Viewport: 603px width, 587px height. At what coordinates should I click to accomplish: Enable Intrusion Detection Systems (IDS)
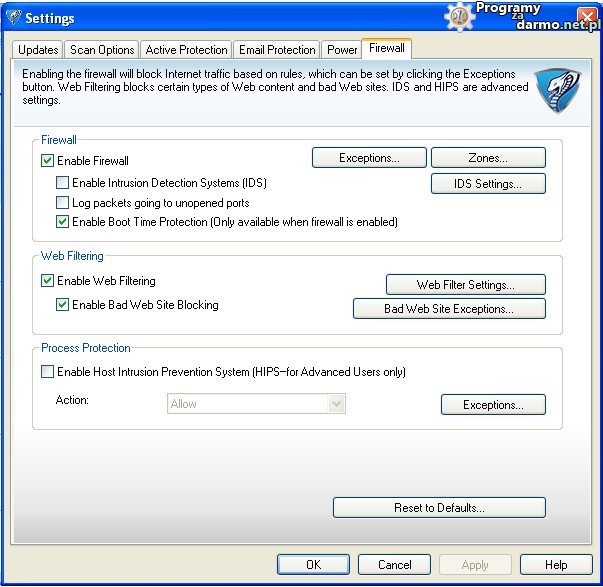pos(63,183)
